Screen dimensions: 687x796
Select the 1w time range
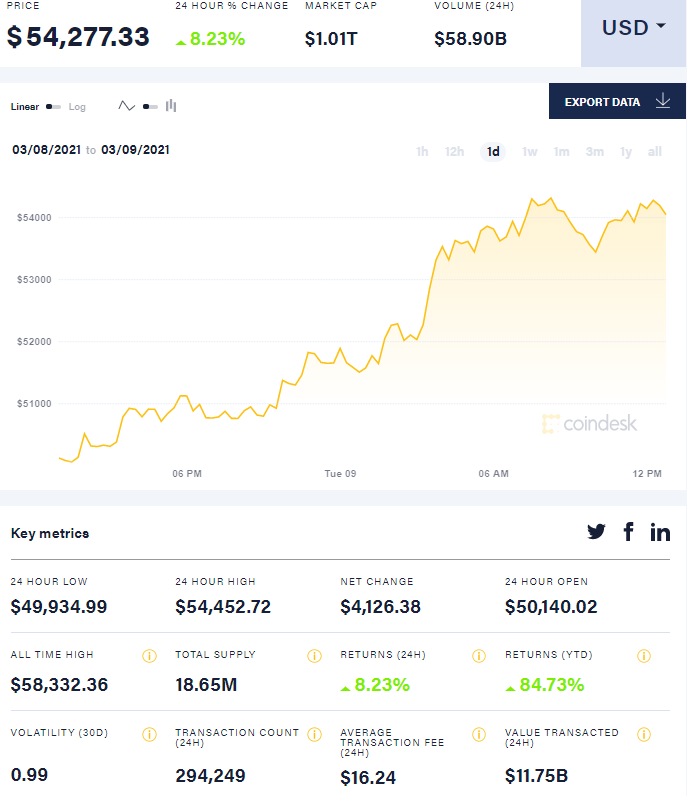tap(530, 152)
